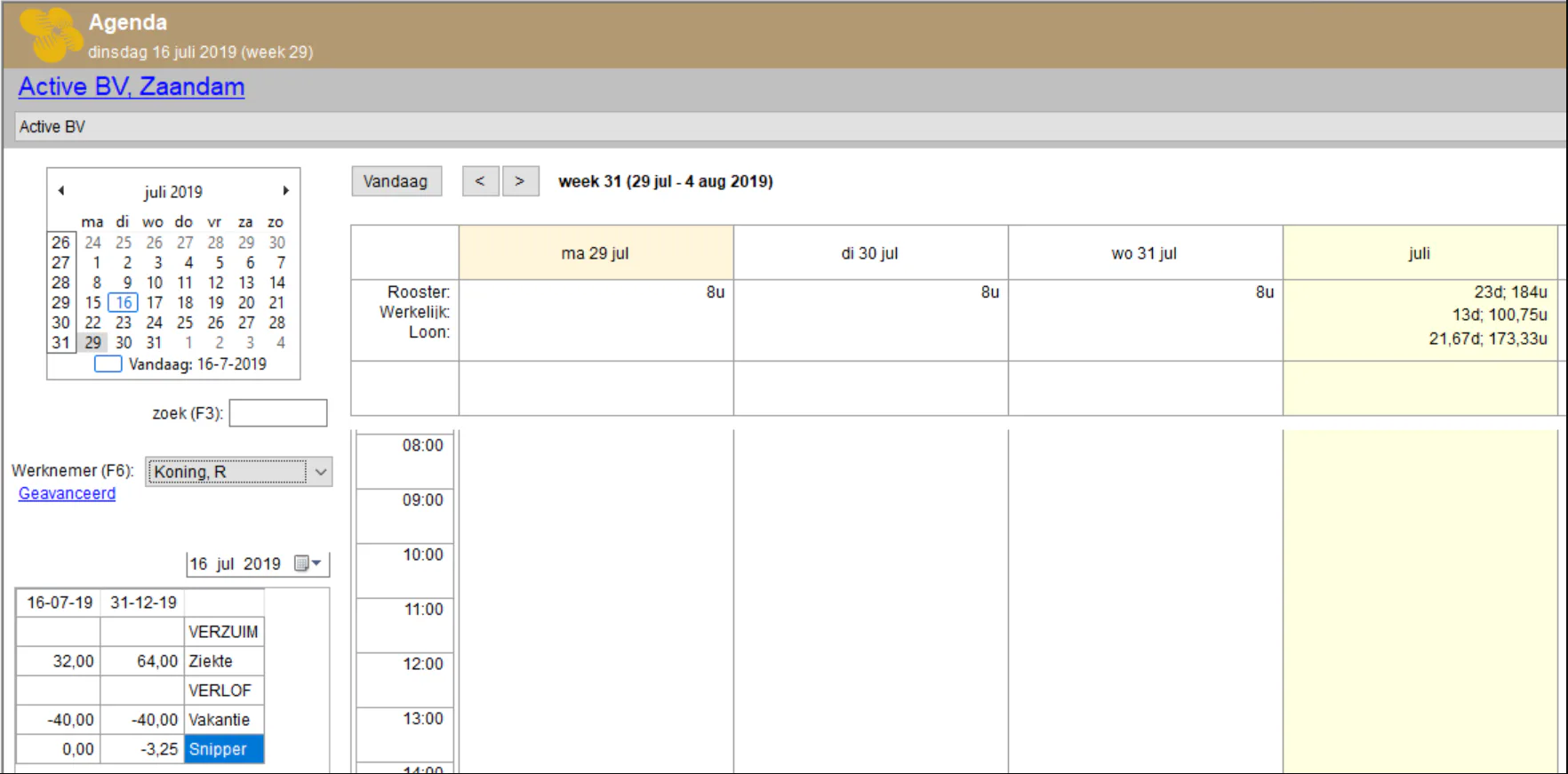Open the Werknemer dropdown arrow
Image resolution: width=1568 pixels, height=774 pixels.
[321, 472]
